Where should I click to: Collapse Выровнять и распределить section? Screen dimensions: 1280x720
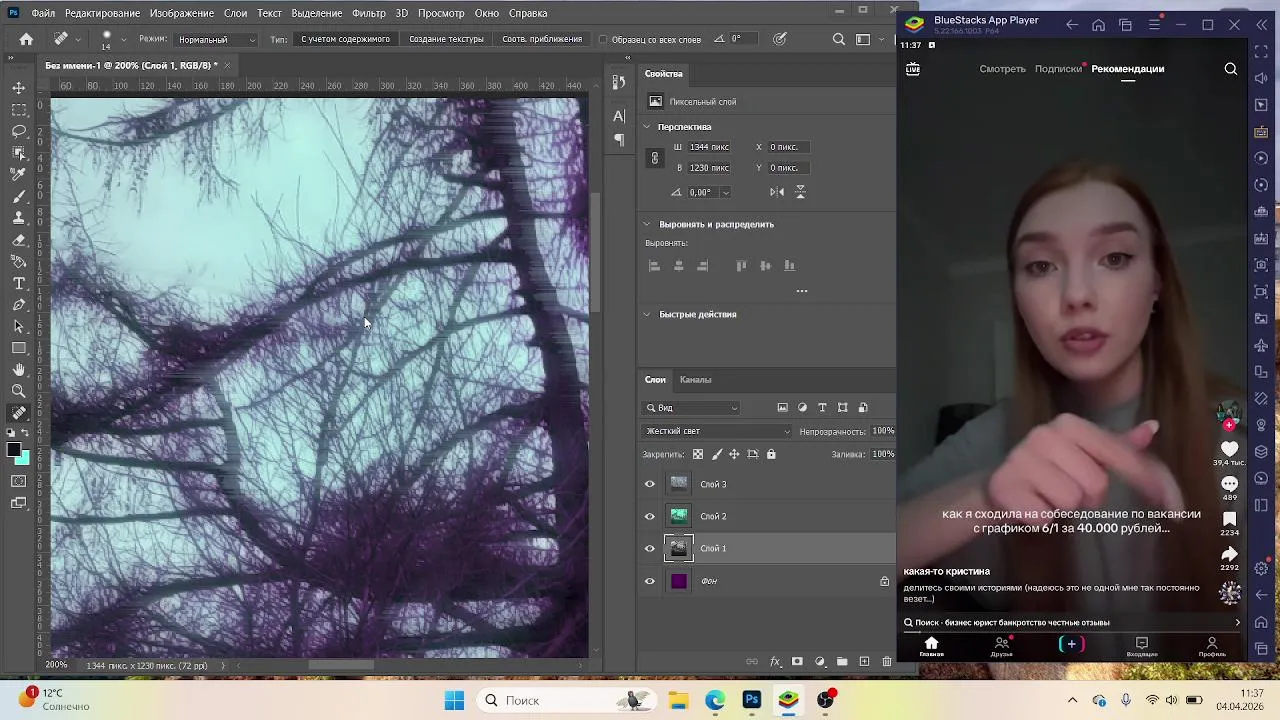point(647,224)
